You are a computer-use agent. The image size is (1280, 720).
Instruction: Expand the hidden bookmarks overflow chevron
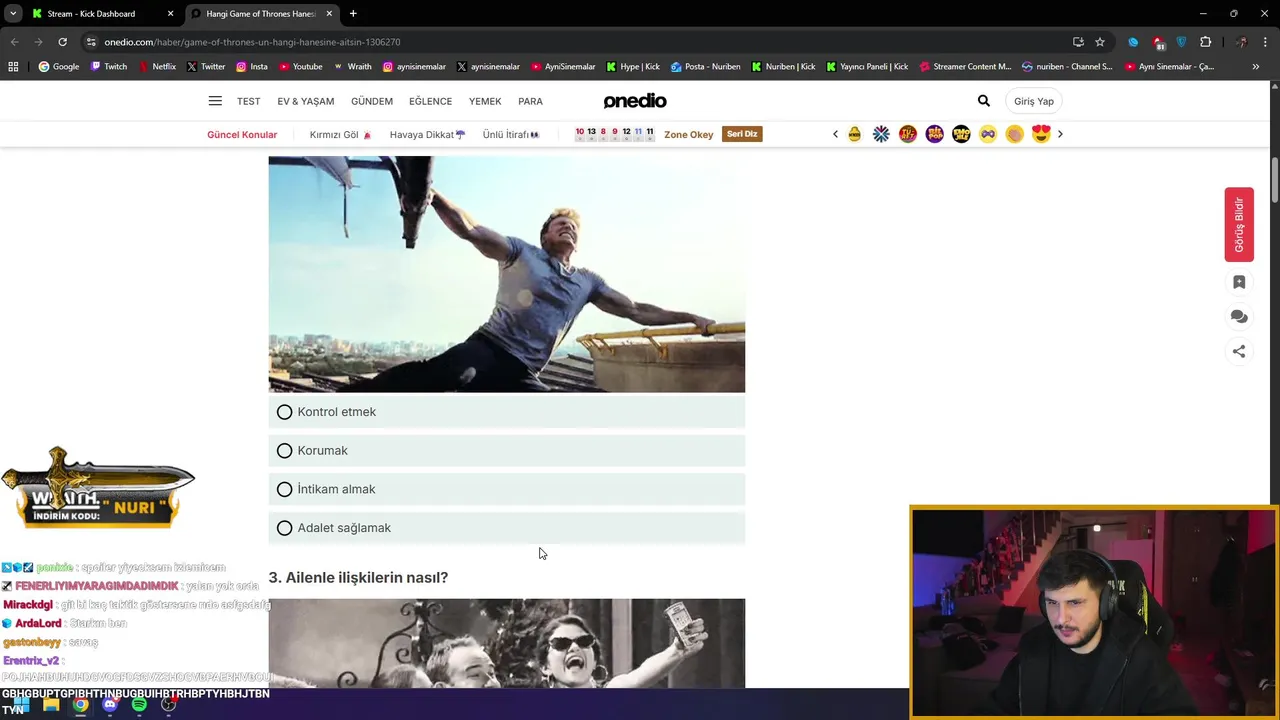pyautogui.click(x=1256, y=67)
